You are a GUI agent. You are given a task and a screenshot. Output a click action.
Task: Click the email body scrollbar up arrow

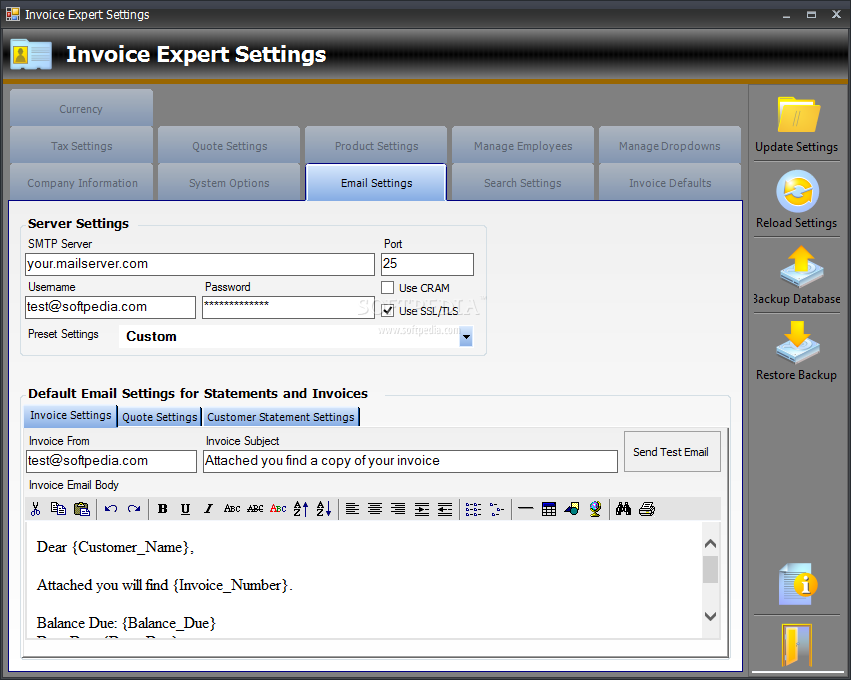point(710,544)
